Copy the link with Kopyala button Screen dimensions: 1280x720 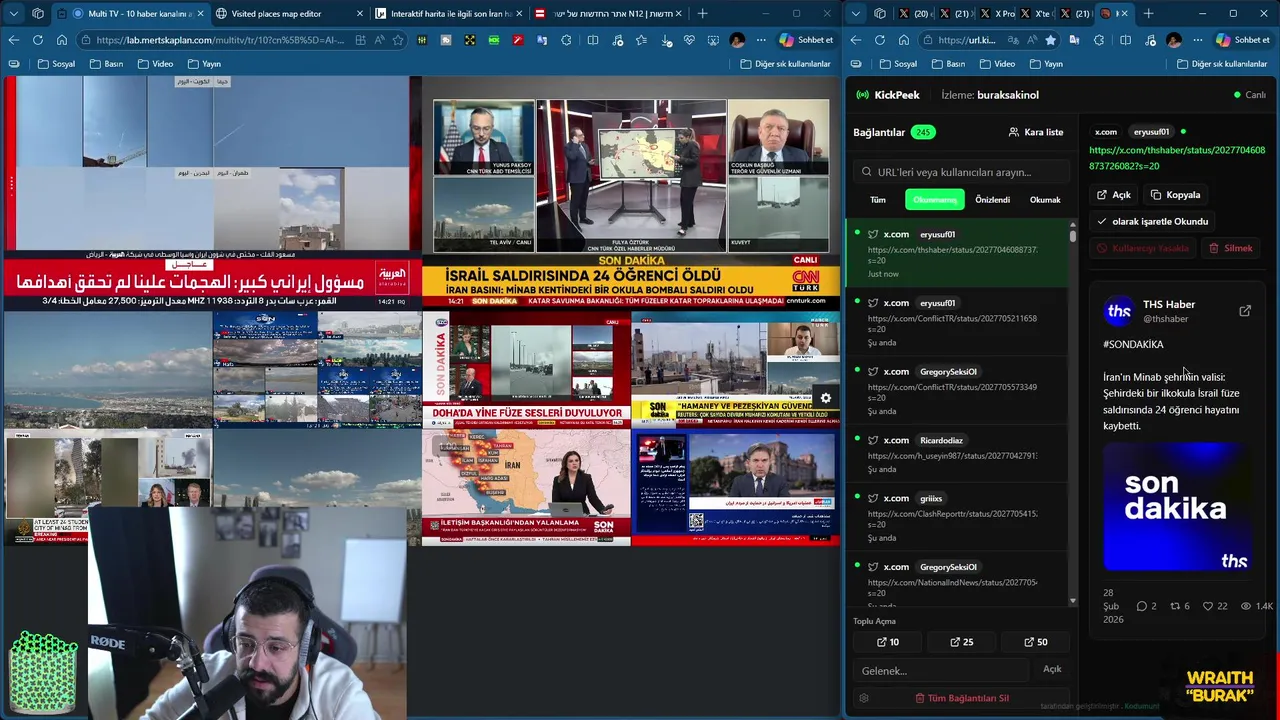tap(1175, 195)
